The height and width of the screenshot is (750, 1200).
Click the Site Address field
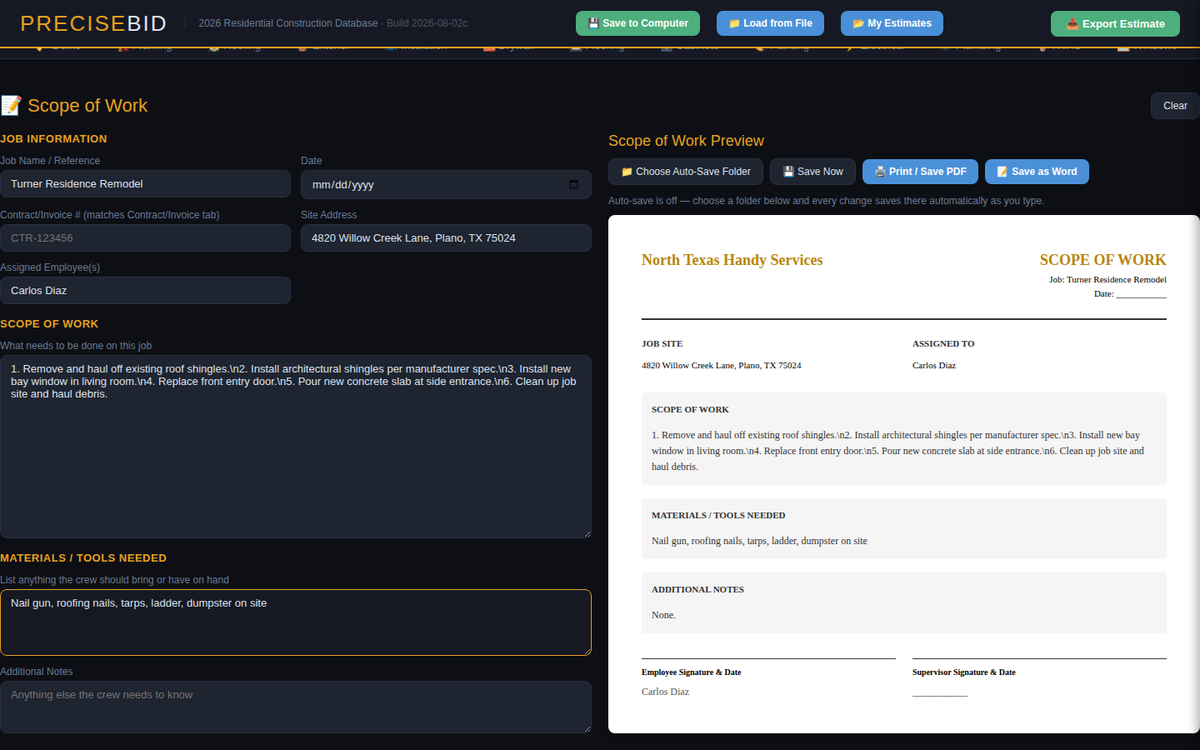click(x=446, y=238)
